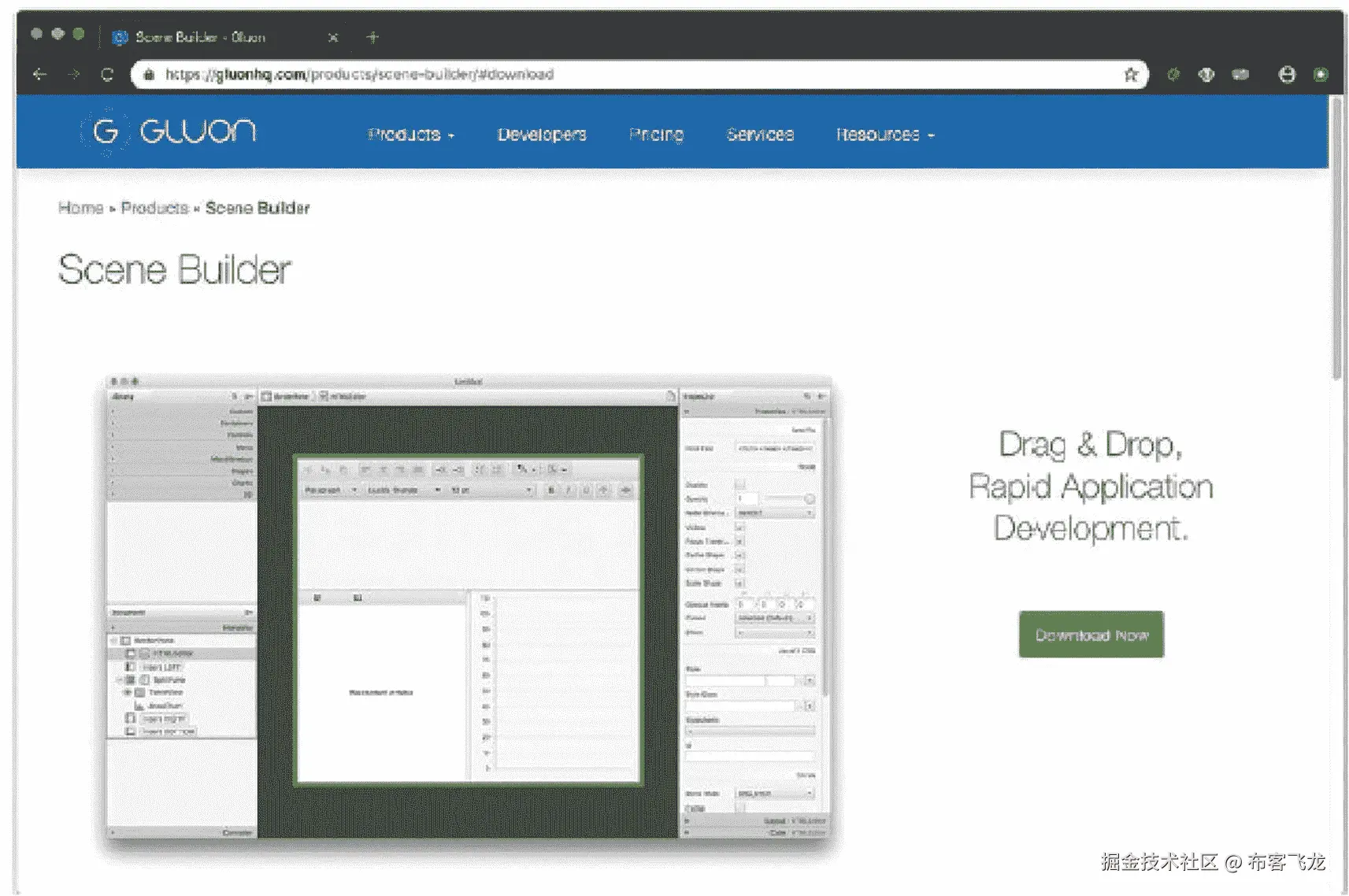Click the green update icon at toolbar end
1349x896 pixels.
tap(1321, 74)
